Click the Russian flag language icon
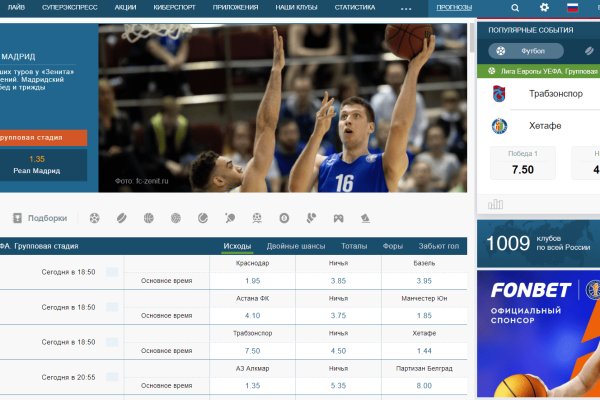Image resolution: width=600 pixels, height=400 pixels. [x=573, y=7]
